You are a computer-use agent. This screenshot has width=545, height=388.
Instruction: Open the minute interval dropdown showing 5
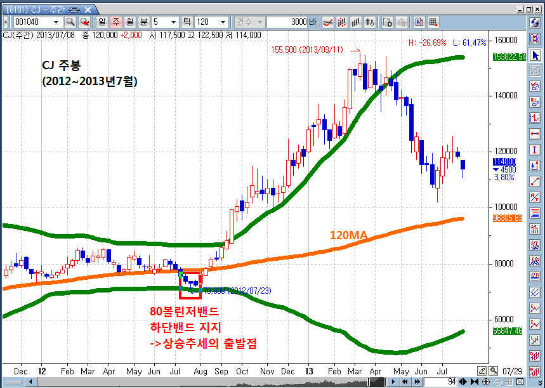tap(173, 22)
